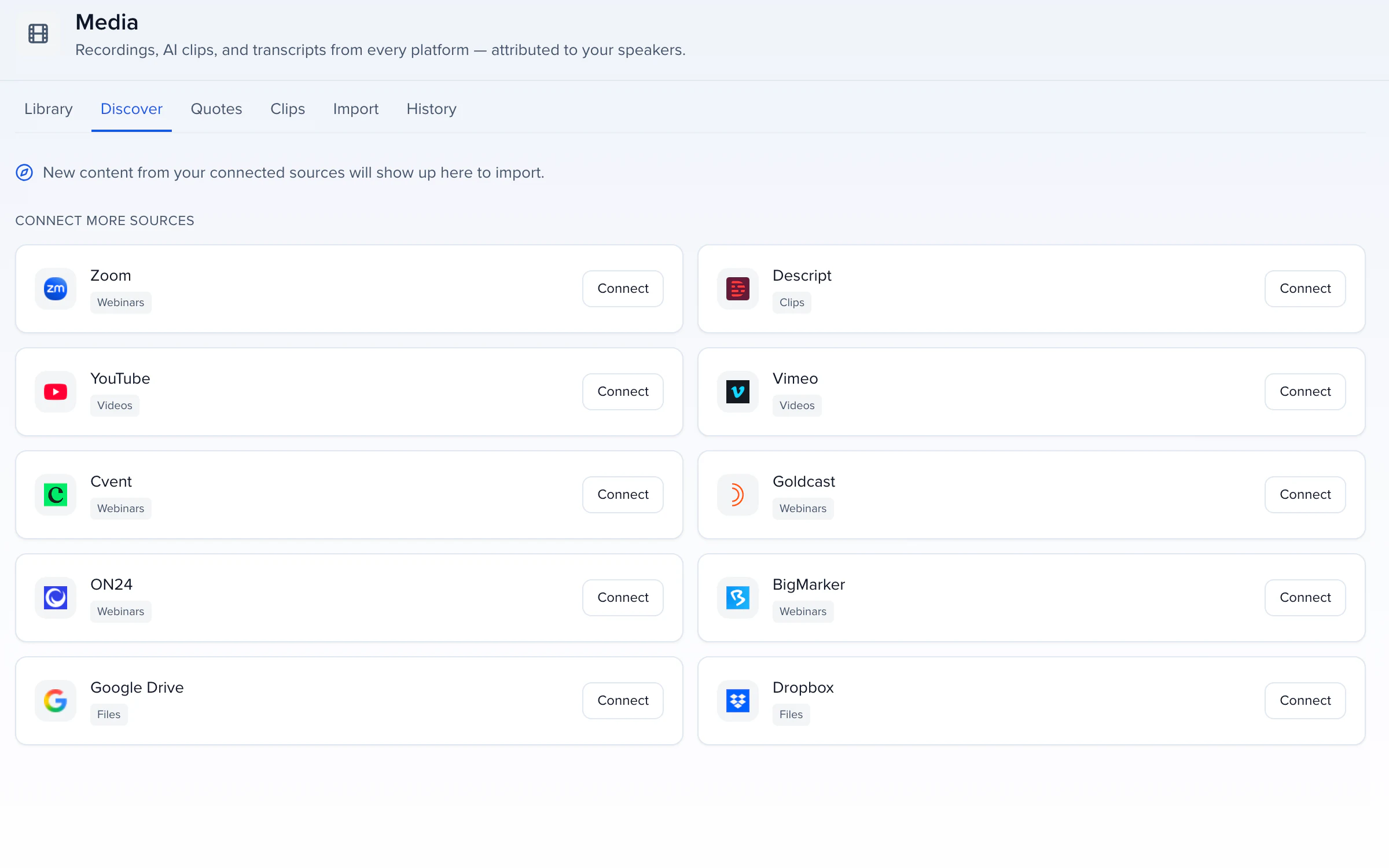The width and height of the screenshot is (1389, 868).
Task: Click the Webinars tag under Goldcast
Action: point(803,509)
